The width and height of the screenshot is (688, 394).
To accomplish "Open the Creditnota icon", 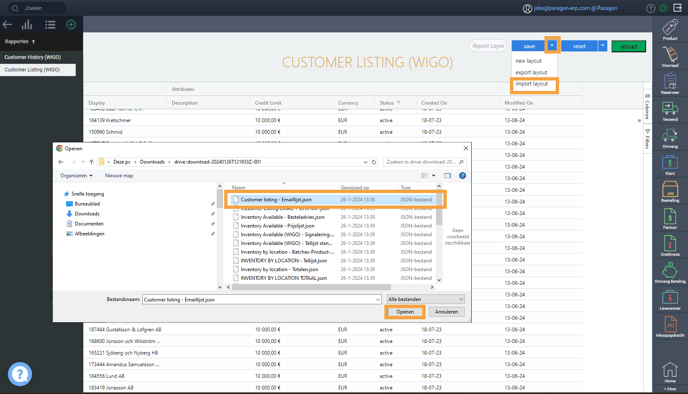I will [x=670, y=244].
